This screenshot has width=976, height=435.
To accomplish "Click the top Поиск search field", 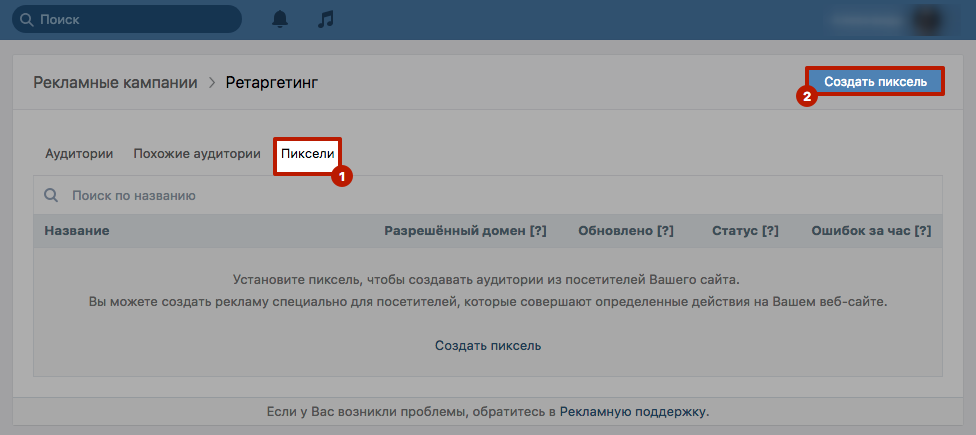I will tap(126, 19).
